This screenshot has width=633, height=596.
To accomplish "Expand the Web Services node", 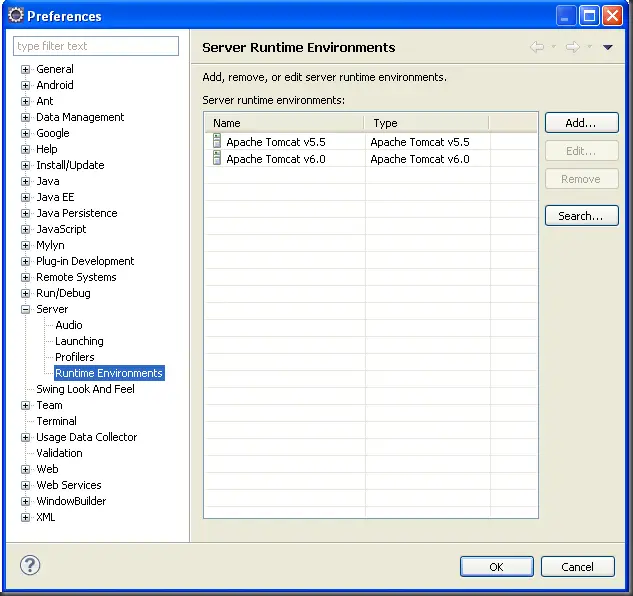I will pyautogui.click(x=26, y=486).
